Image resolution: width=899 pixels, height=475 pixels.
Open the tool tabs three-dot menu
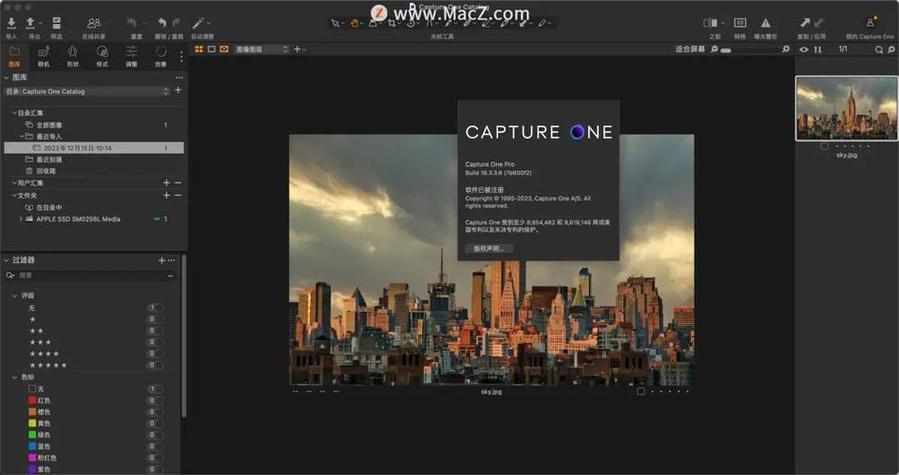point(181,57)
